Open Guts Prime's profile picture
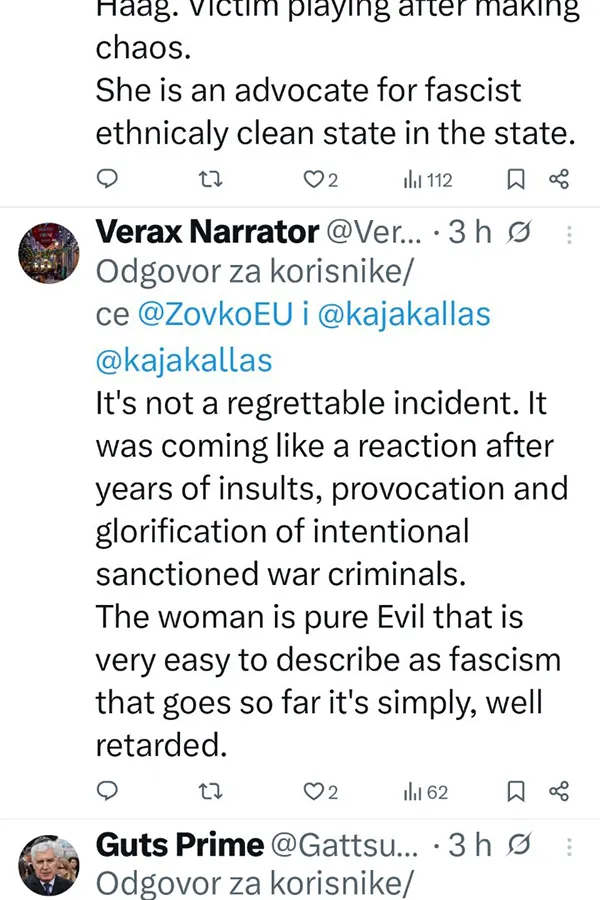 pyautogui.click(x=48, y=864)
